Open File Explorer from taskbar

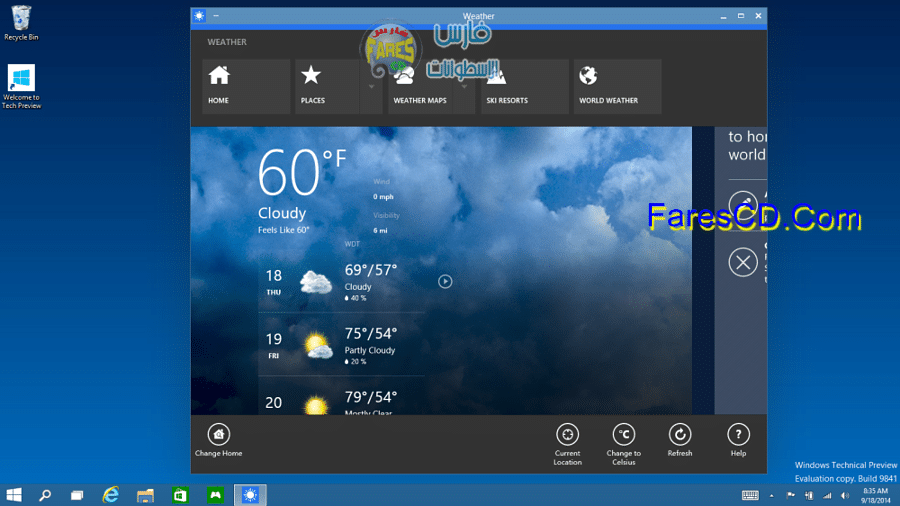(145, 495)
